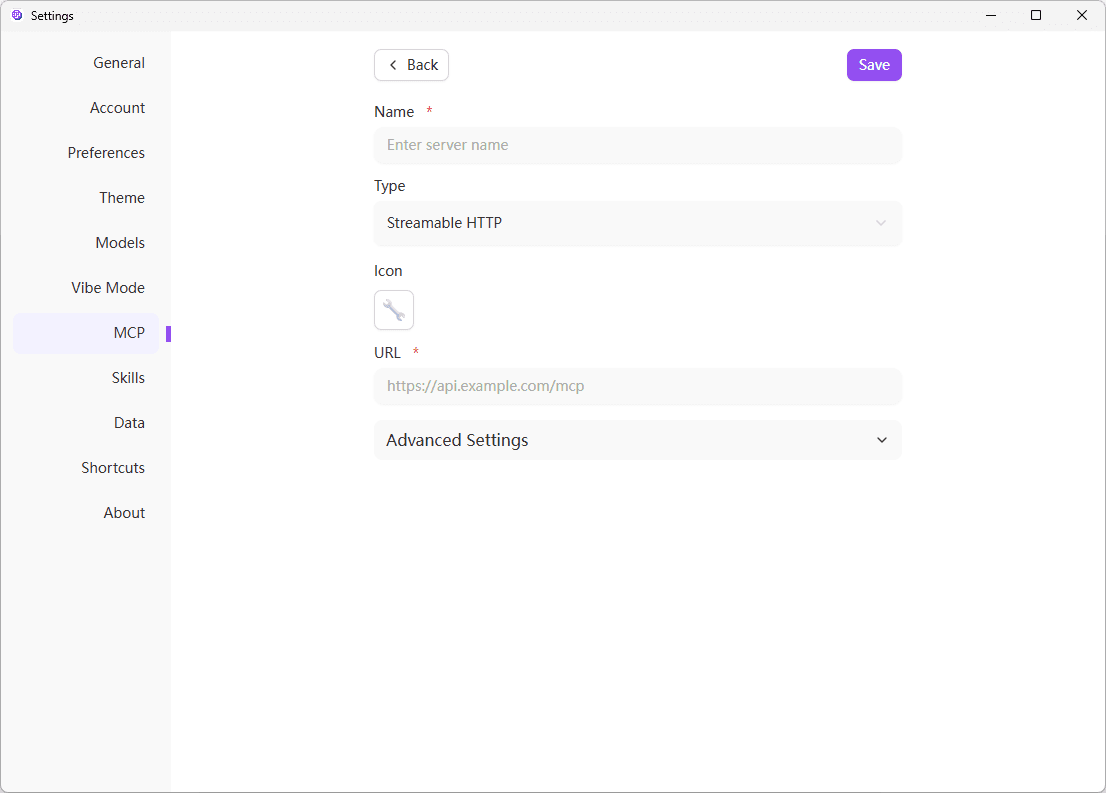
Task: Open Preferences in the sidebar
Action: point(106,152)
